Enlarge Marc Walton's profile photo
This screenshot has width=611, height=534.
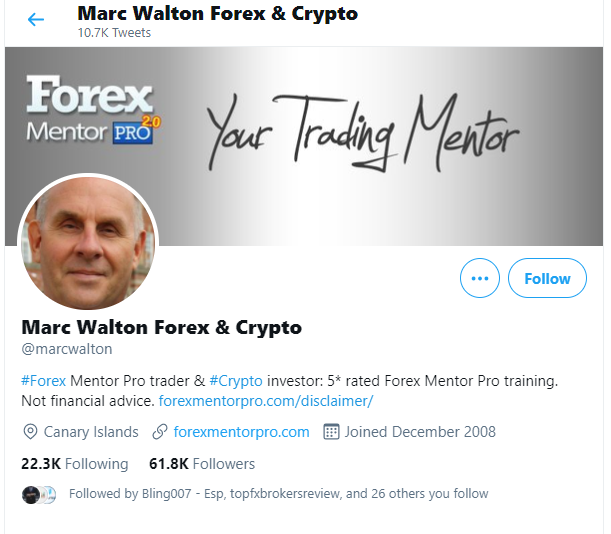pos(88,243)
